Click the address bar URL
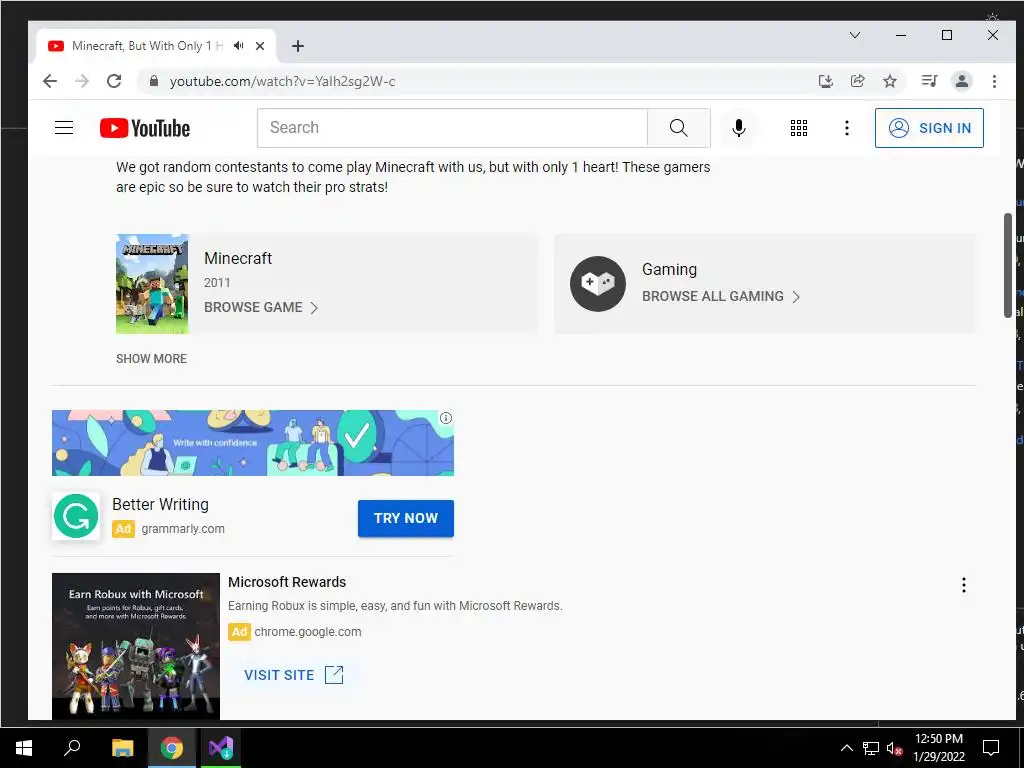The height and width of the screenshot is (768, 1024). point(282,82)
